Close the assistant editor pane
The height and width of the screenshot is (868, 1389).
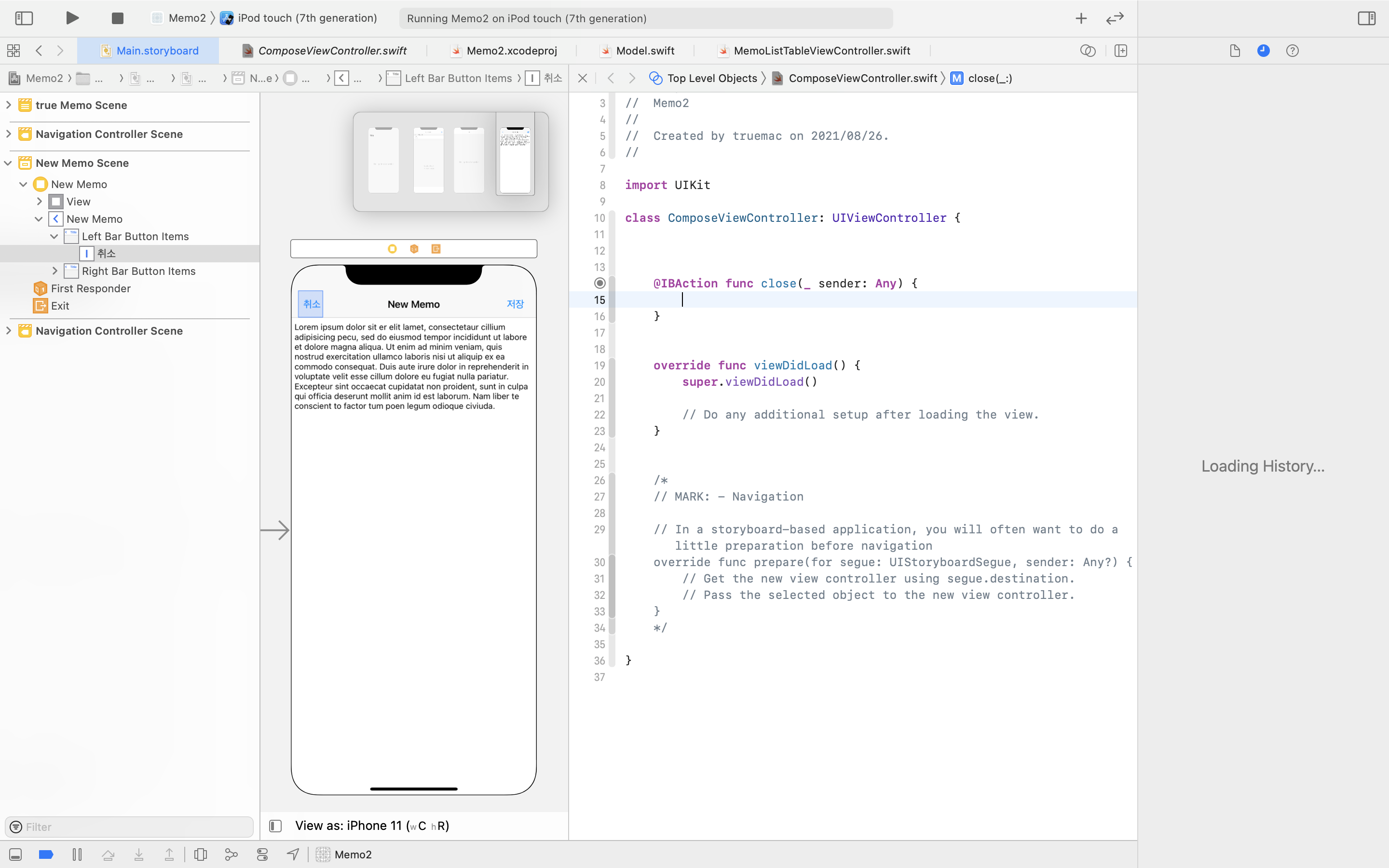(583, 78)
